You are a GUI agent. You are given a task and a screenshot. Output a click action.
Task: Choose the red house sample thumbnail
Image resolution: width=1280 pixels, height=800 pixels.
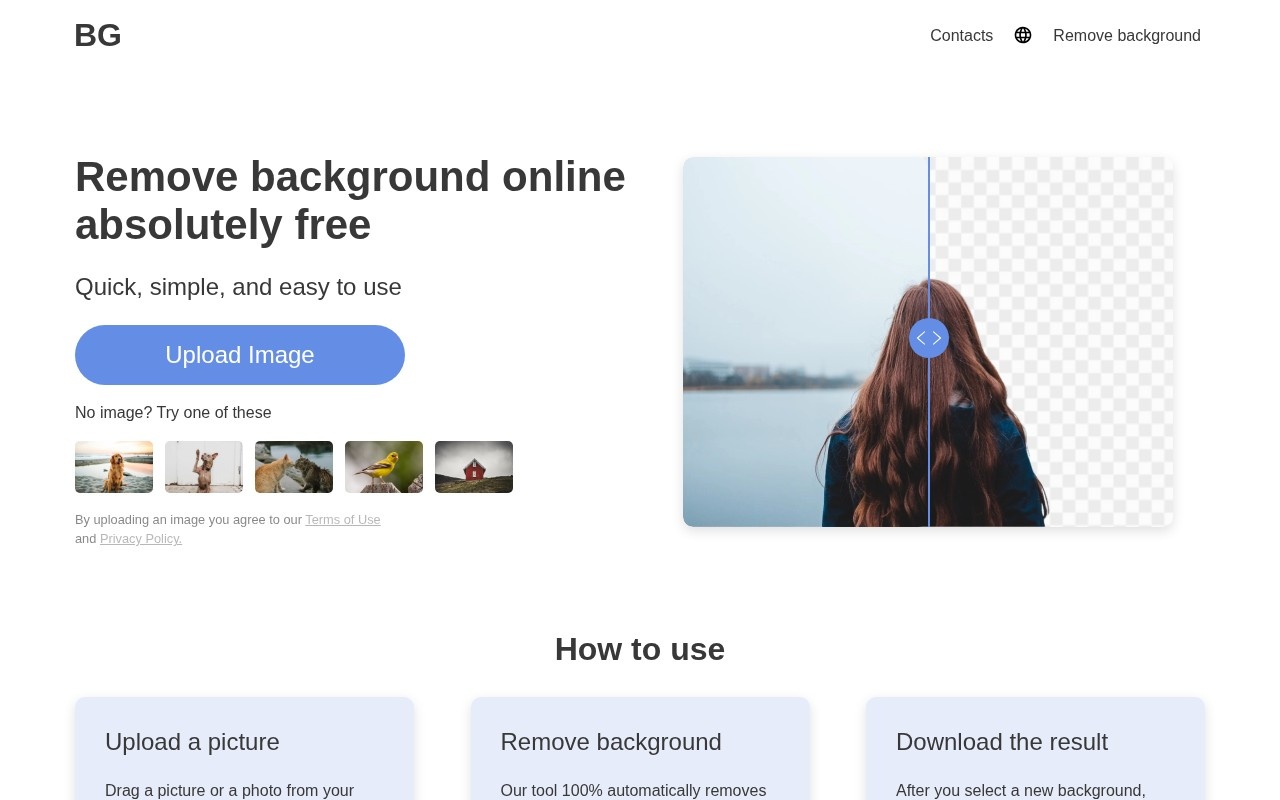pos(474,467)
